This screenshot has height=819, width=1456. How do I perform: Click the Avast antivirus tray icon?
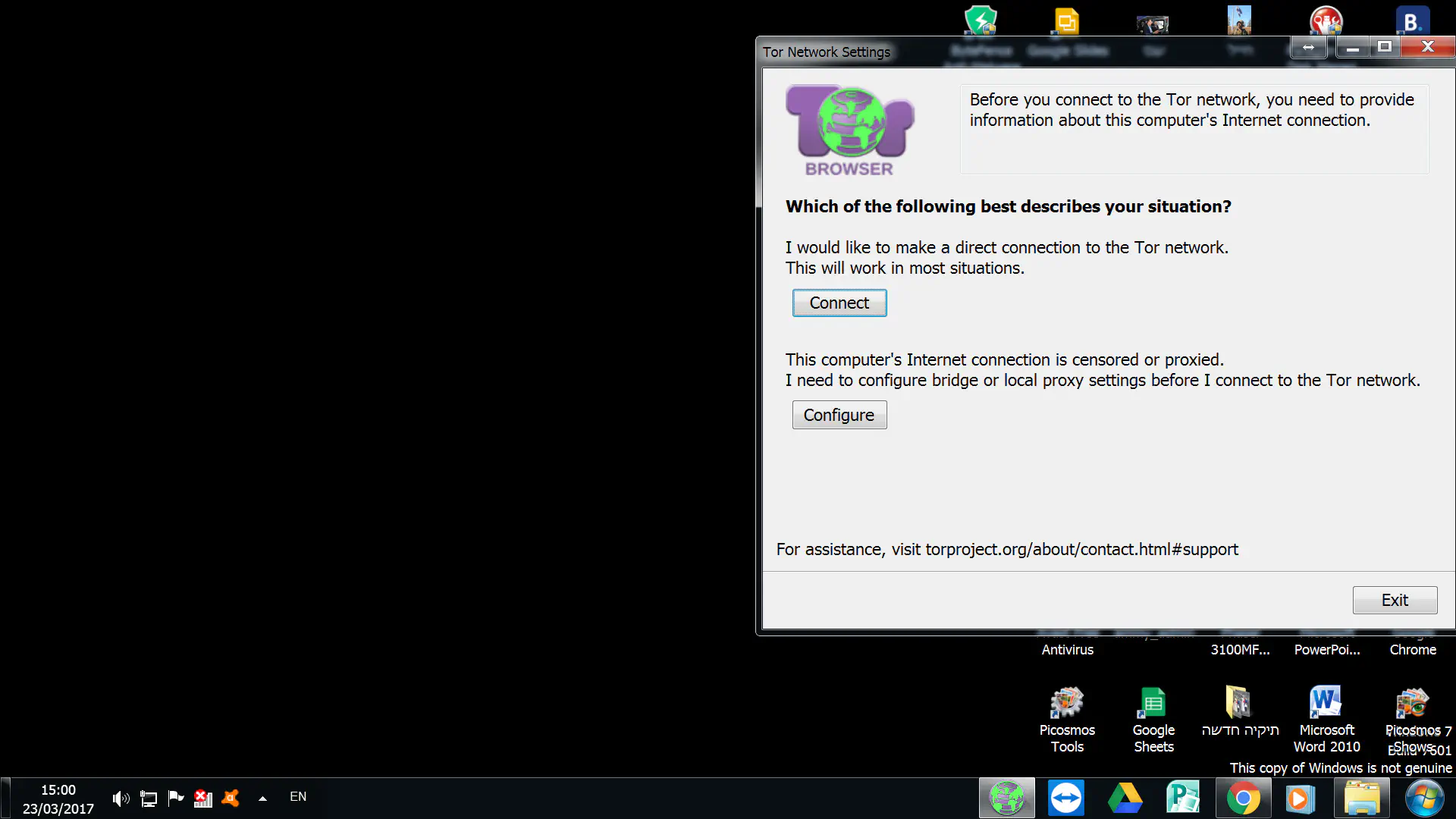[231, 798]
